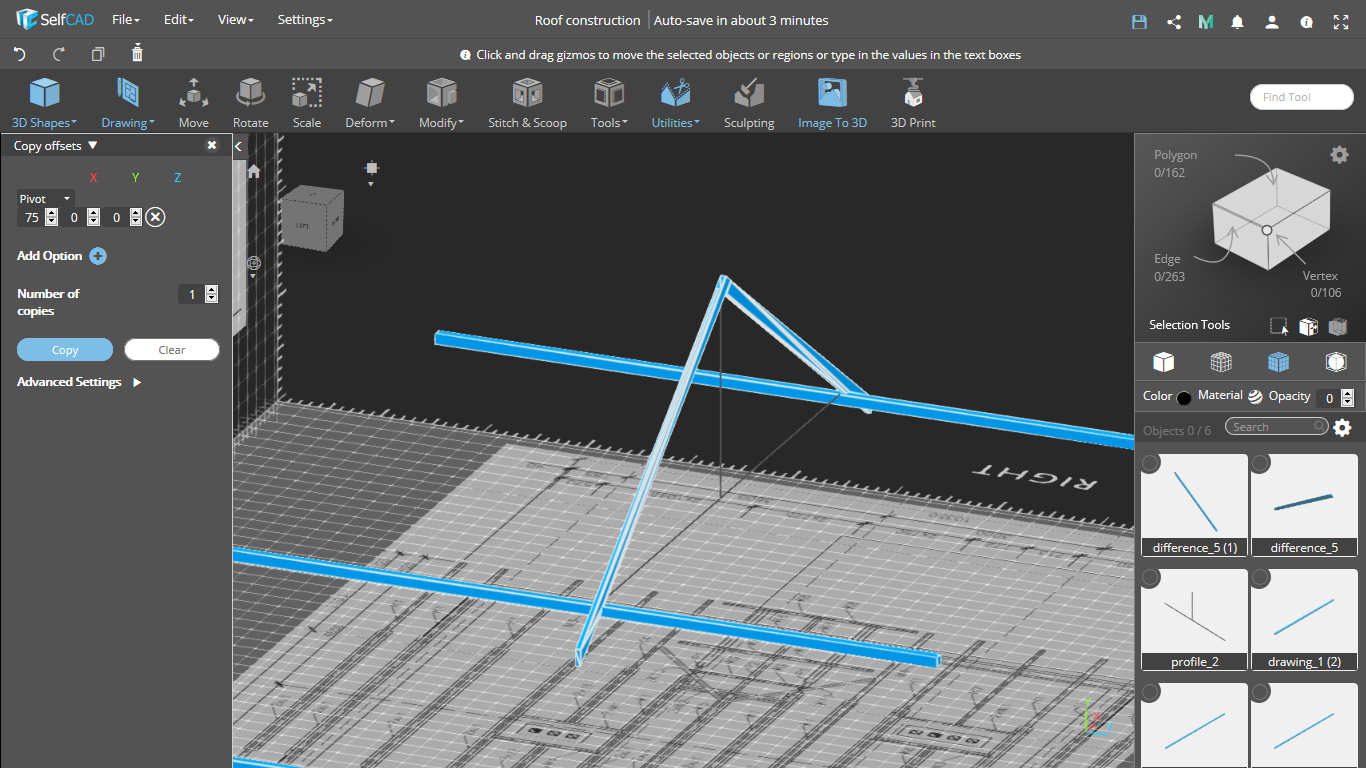
Task: Save the project with the disk icon
Action: pos(1139,21)
